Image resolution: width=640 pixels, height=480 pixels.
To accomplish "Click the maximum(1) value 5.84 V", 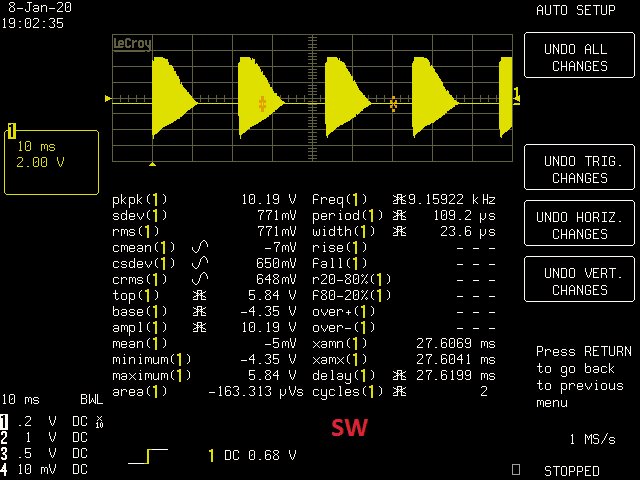I will tap(272, 375).
